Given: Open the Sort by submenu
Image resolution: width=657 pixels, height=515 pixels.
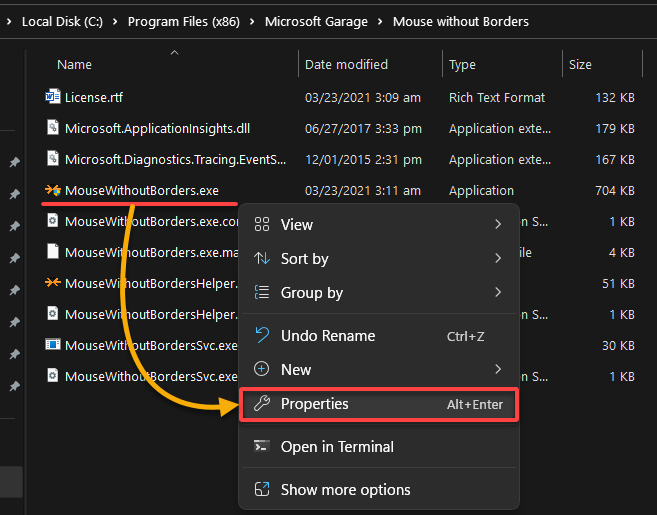Looking at the screenshot, I should coord(379,258).
